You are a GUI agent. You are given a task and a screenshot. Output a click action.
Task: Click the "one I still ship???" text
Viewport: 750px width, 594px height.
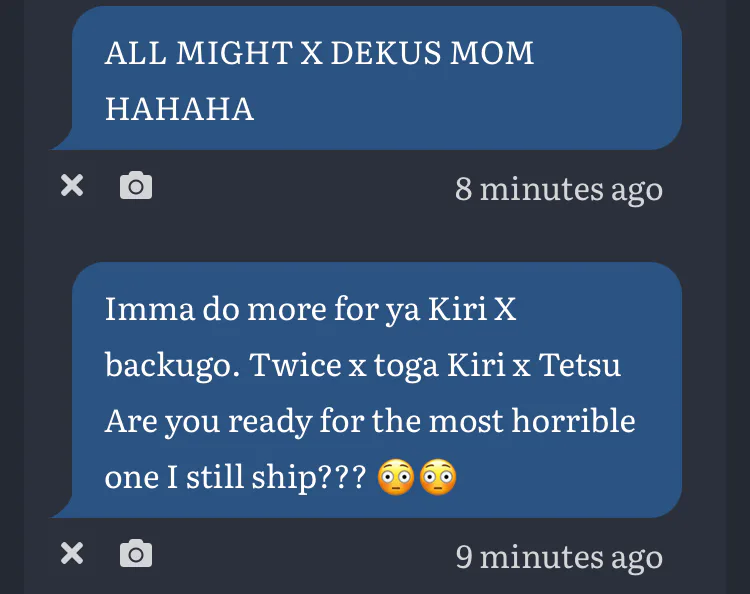[x=234, y=477]
